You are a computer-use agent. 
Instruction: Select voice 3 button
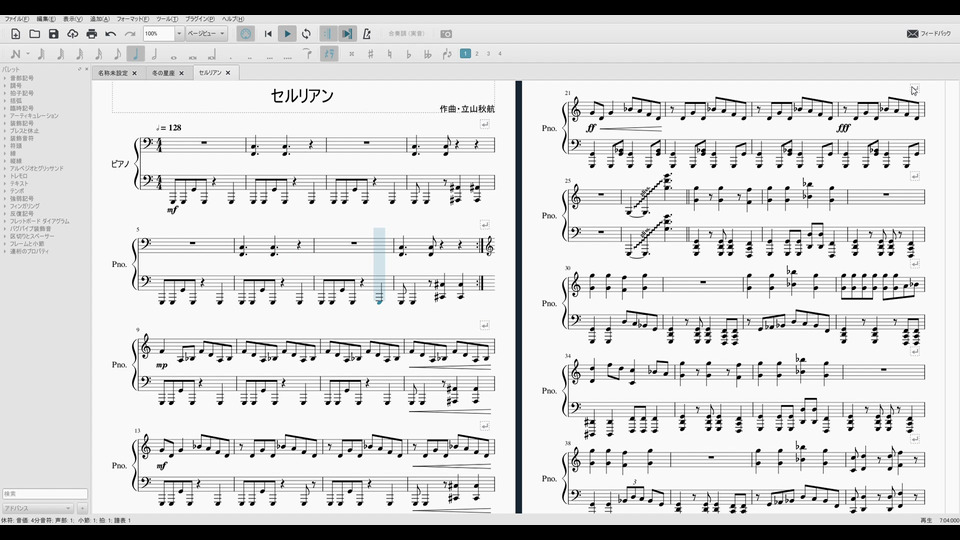(489, 54)
